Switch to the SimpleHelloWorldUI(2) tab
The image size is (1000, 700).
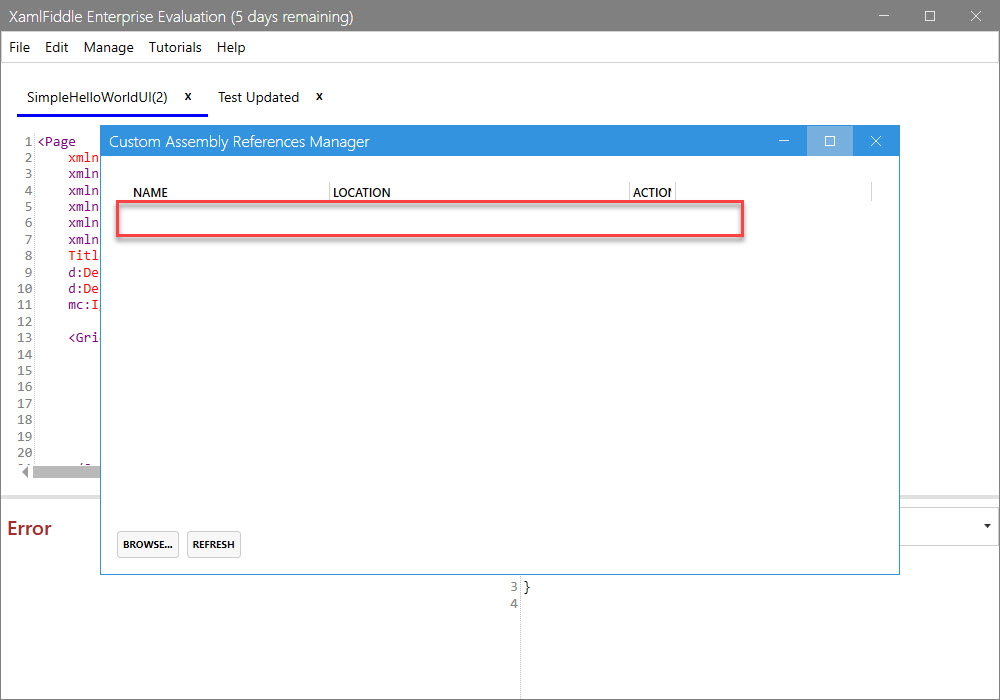(x=97, y=97)
